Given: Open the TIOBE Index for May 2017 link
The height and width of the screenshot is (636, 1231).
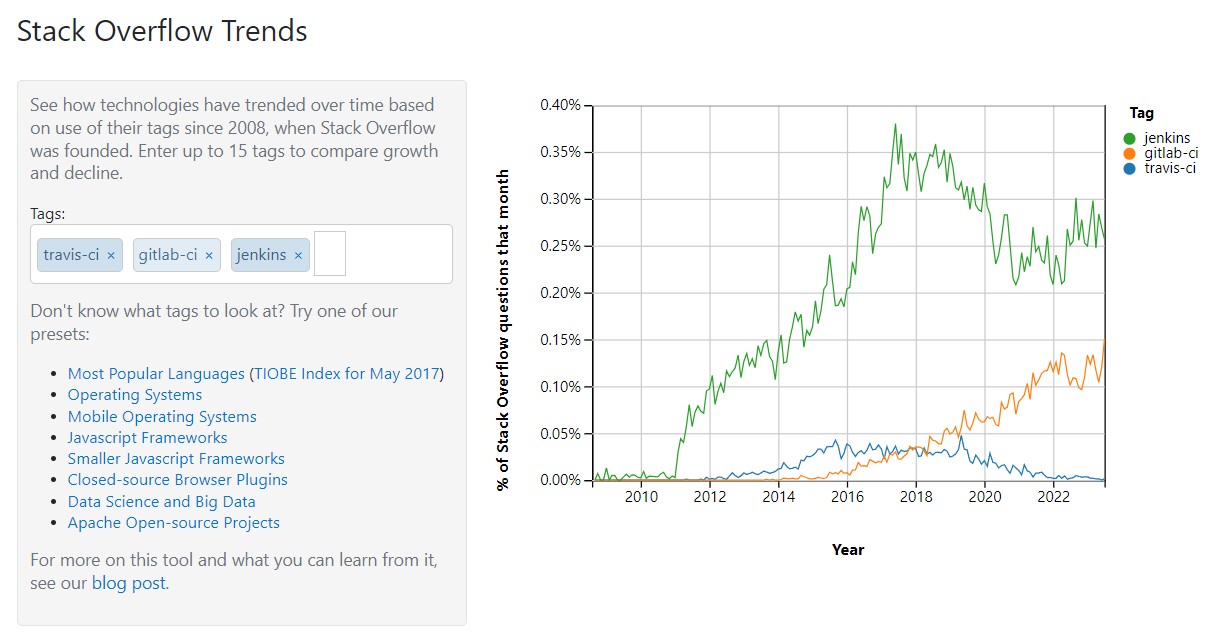Looking at the screenshot, I should coord(347,374).
